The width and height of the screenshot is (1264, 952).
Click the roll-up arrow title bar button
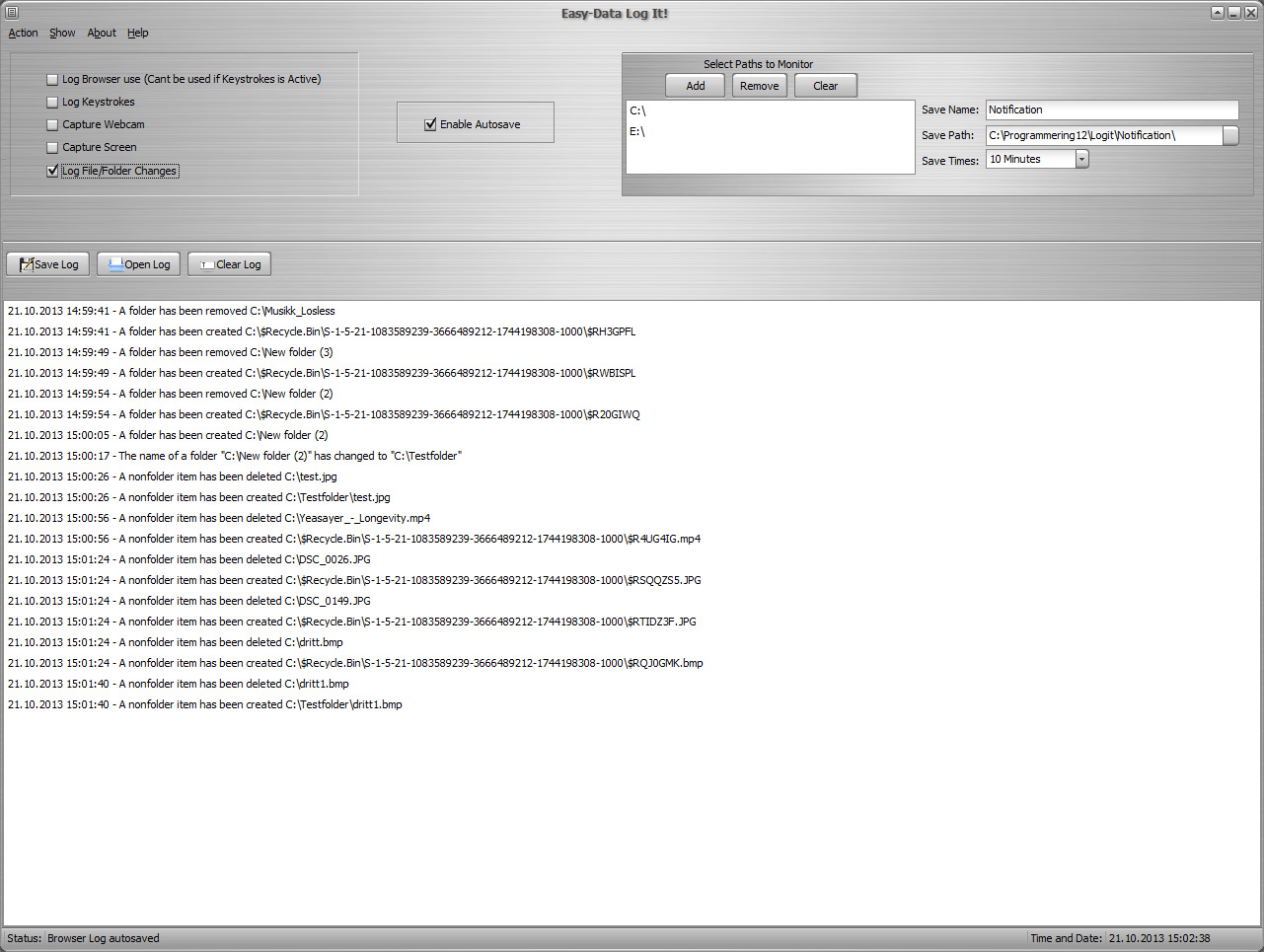click(x=1218, y=13)
